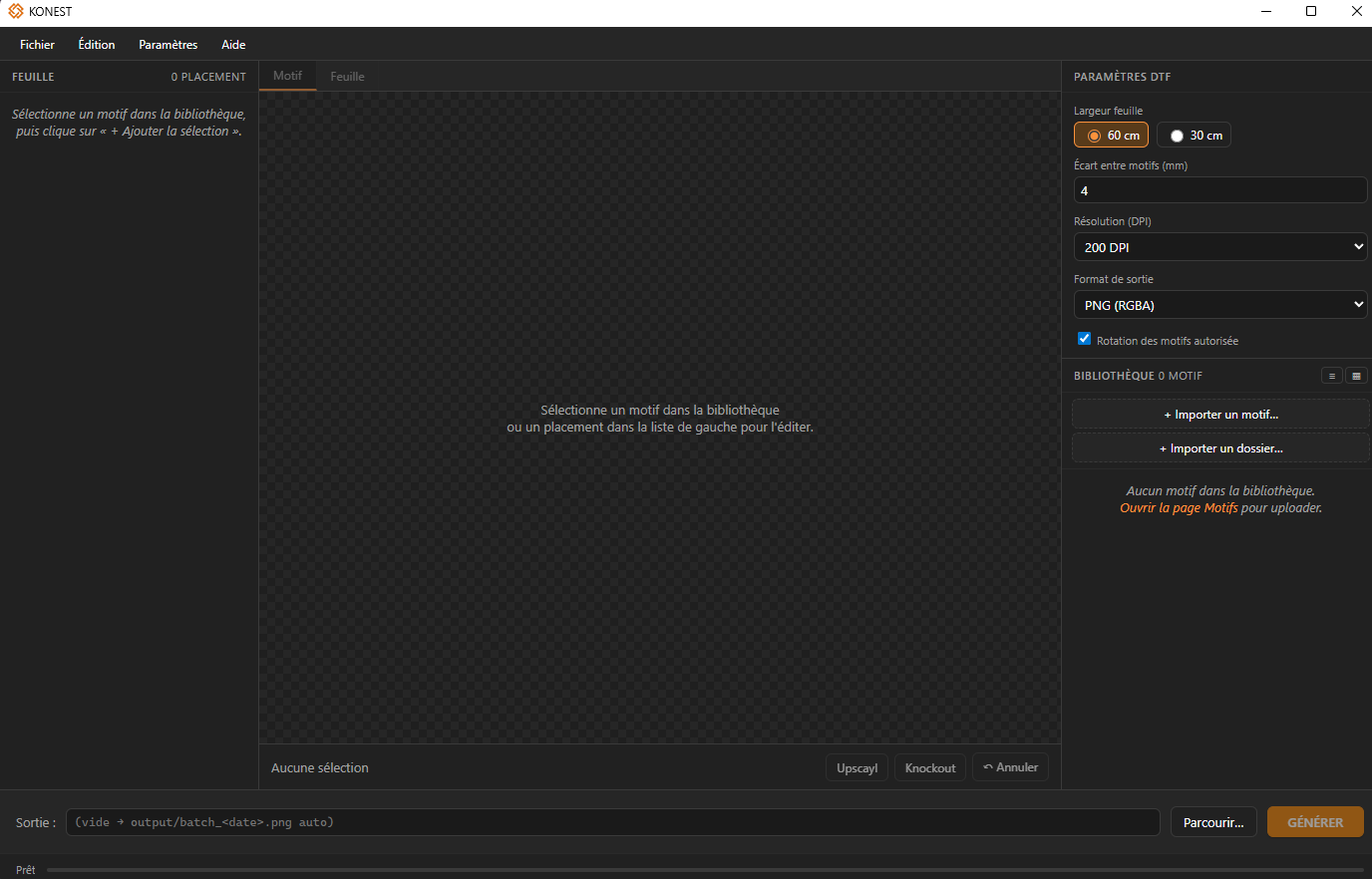Click the 'Aucune sélection' label
The image size is (1372, 879).
(x=320, y=768)
